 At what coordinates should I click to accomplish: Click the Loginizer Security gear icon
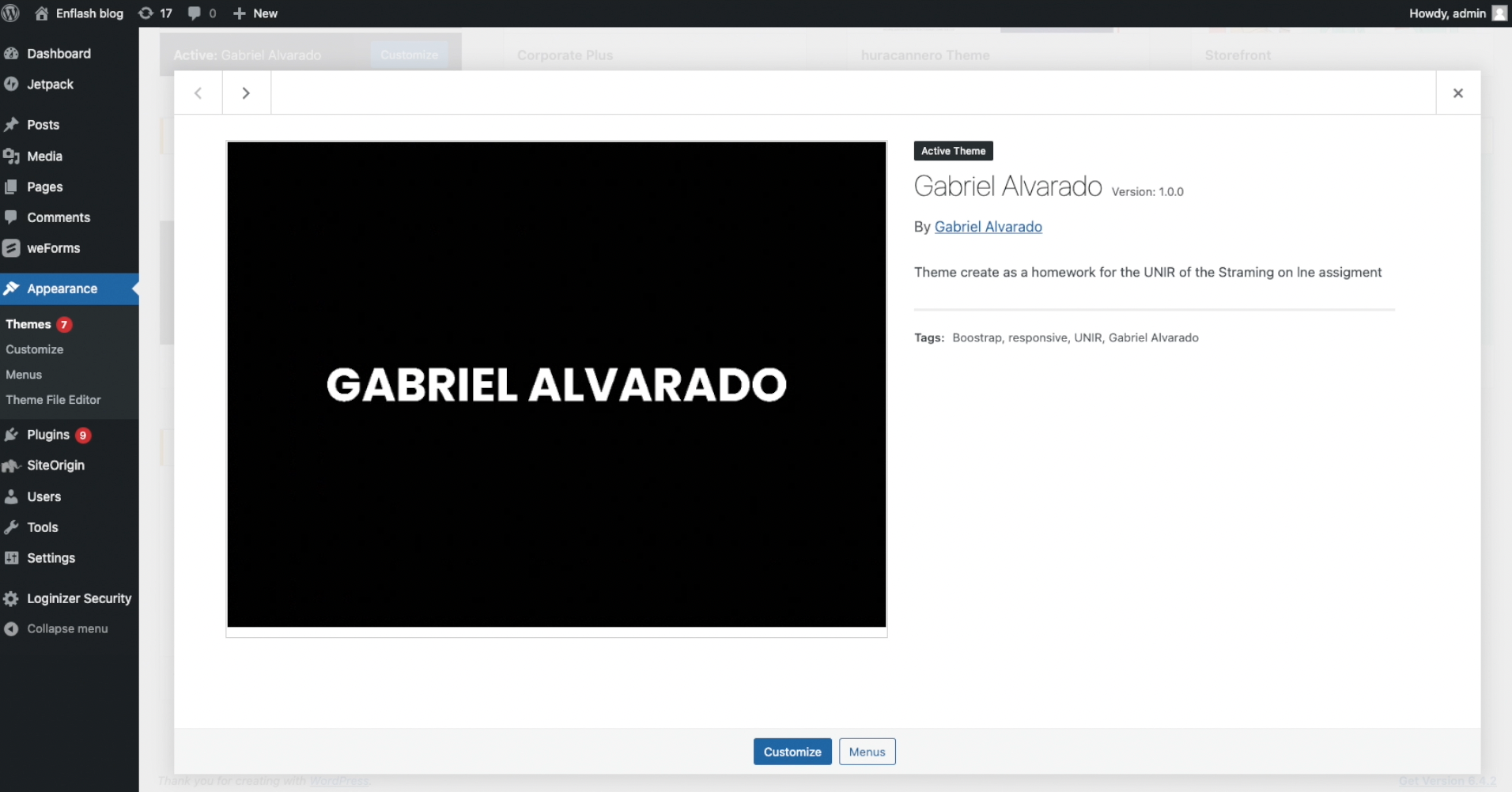[x=11, y=599]
